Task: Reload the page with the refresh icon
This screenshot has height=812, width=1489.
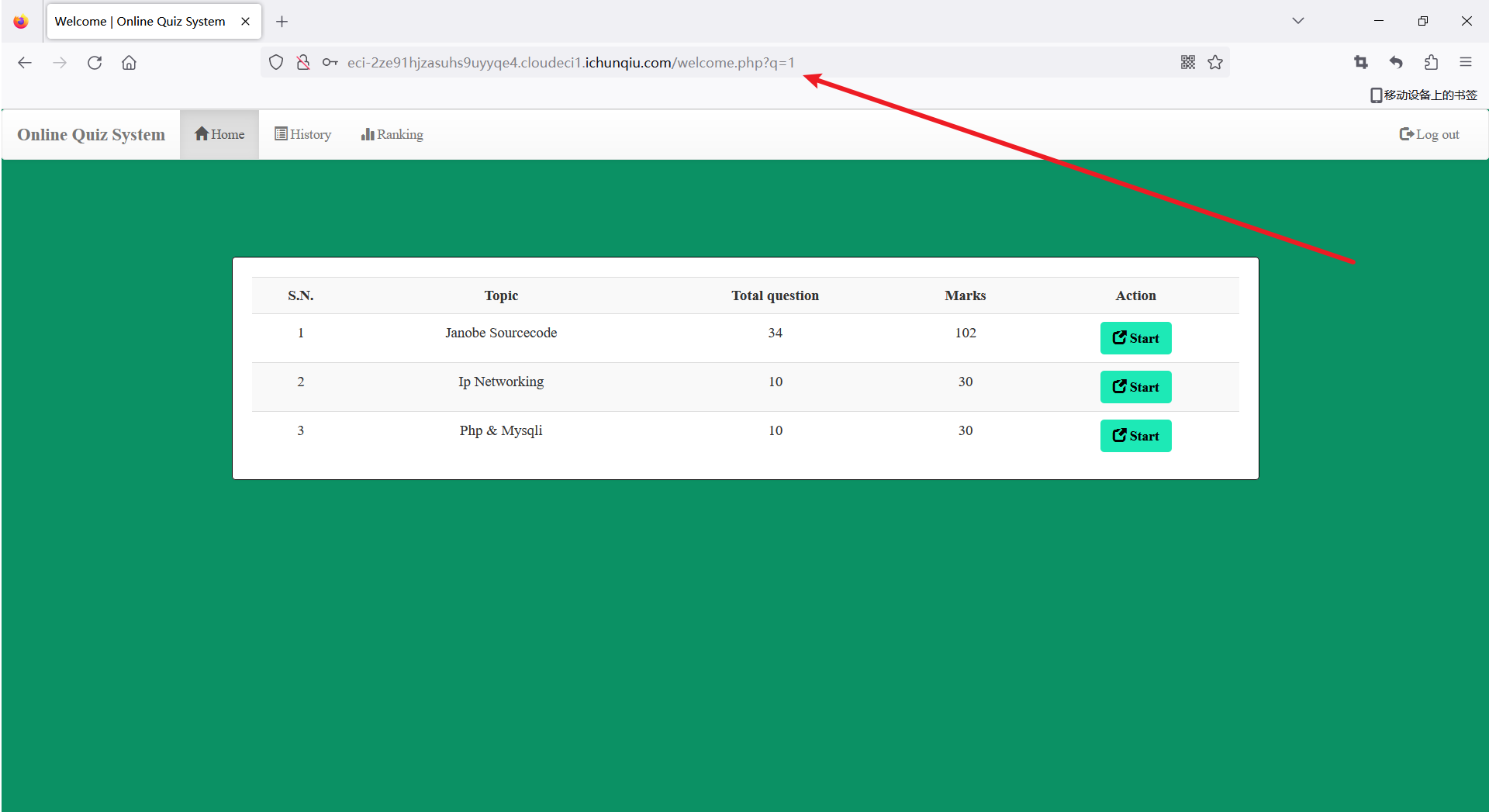Action: pos(95,63)
